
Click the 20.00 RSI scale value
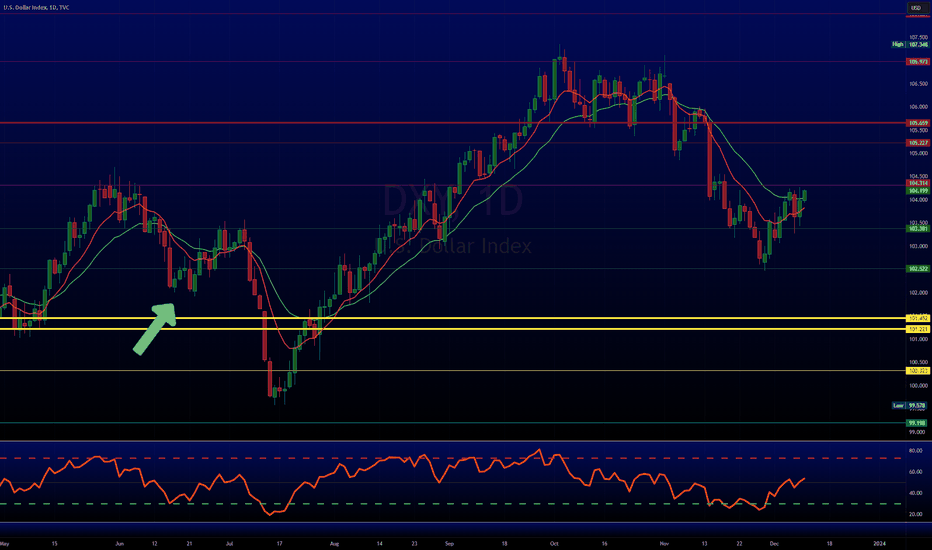tap(915, 514)
